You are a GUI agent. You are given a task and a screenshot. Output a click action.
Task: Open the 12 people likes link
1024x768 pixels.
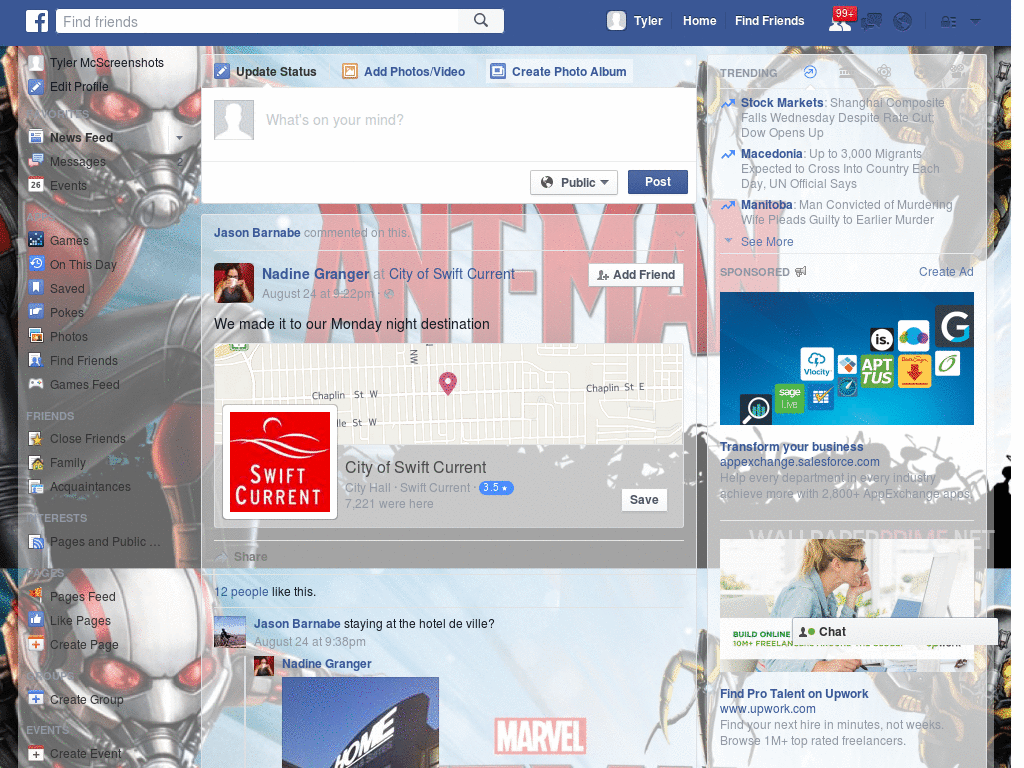tap(241, 592)
